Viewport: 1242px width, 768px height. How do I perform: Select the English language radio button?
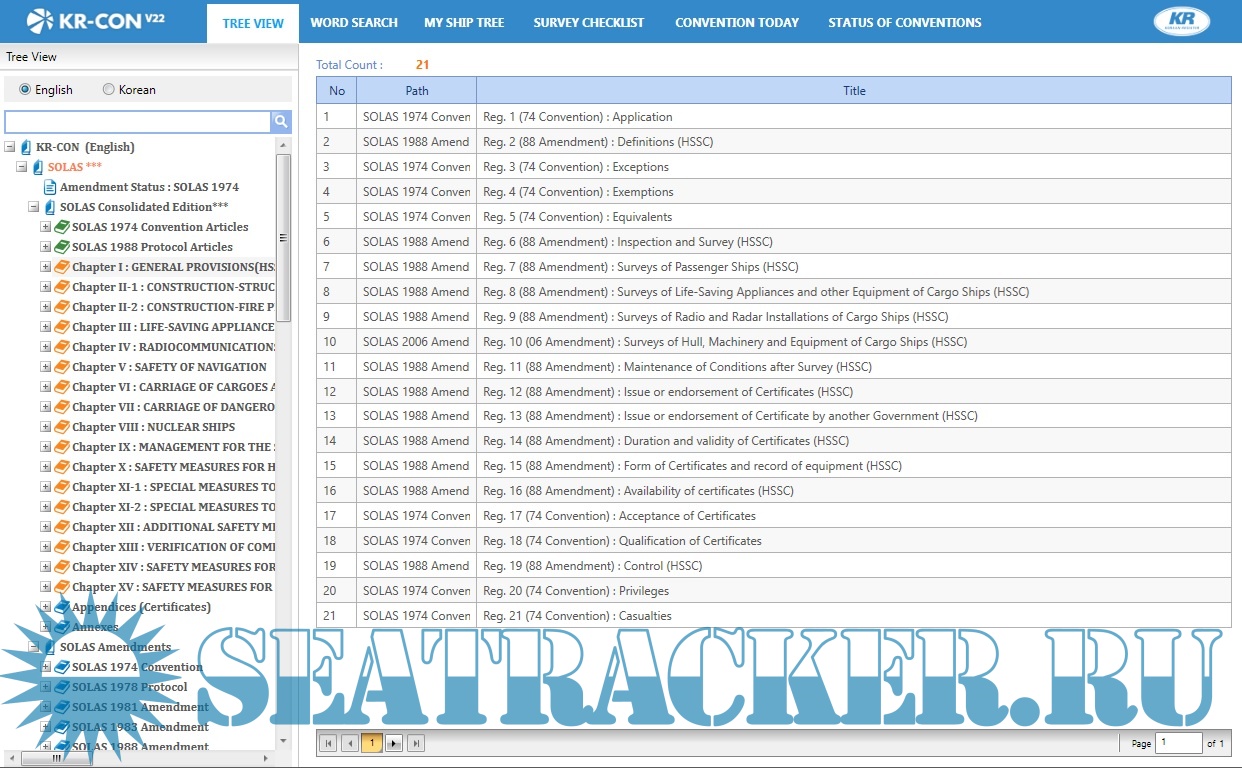point(25,89)
